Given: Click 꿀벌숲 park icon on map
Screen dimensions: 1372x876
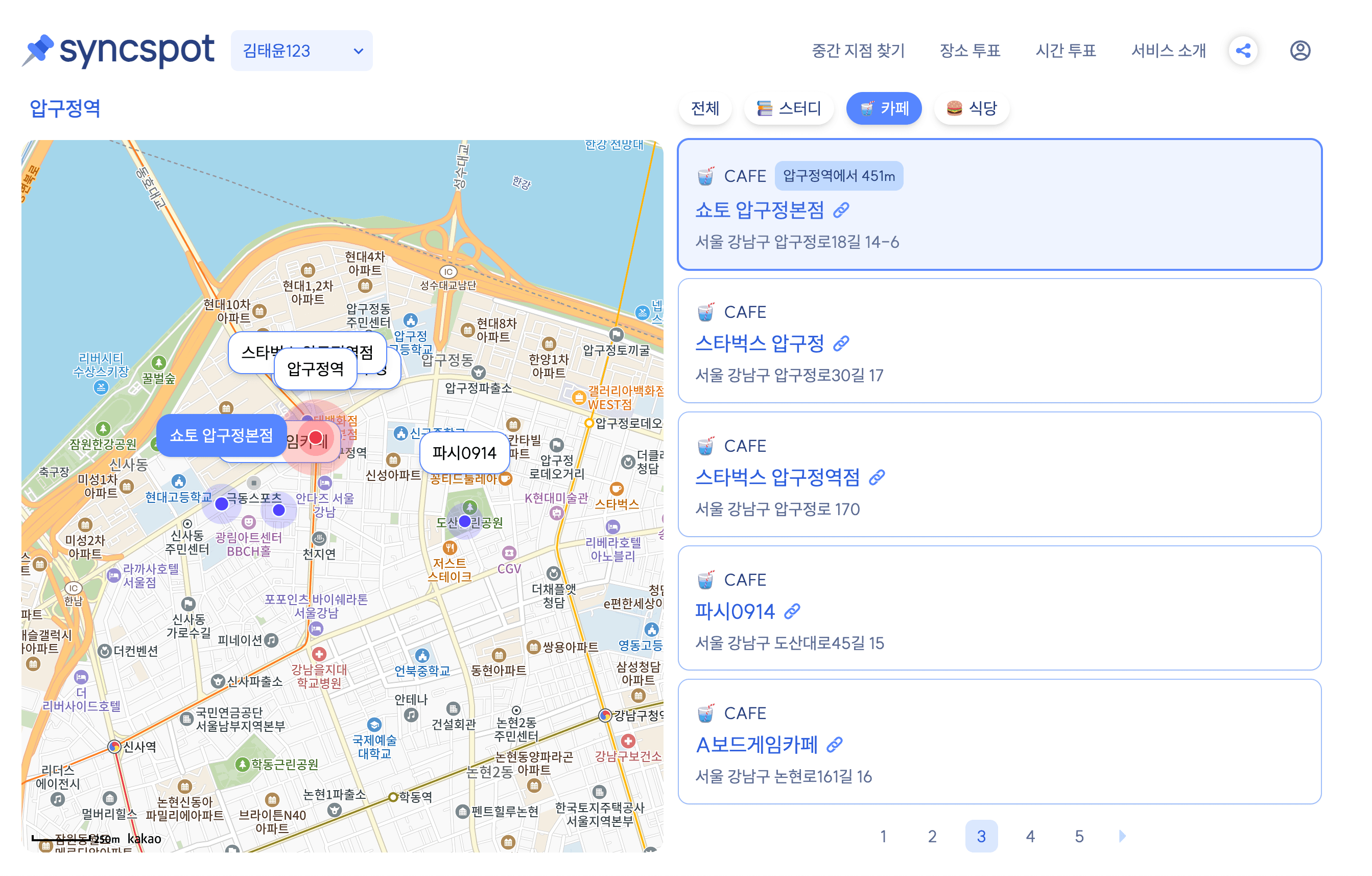Looking at the screenshot, I should pyautogui.click(x=158, y=362).
